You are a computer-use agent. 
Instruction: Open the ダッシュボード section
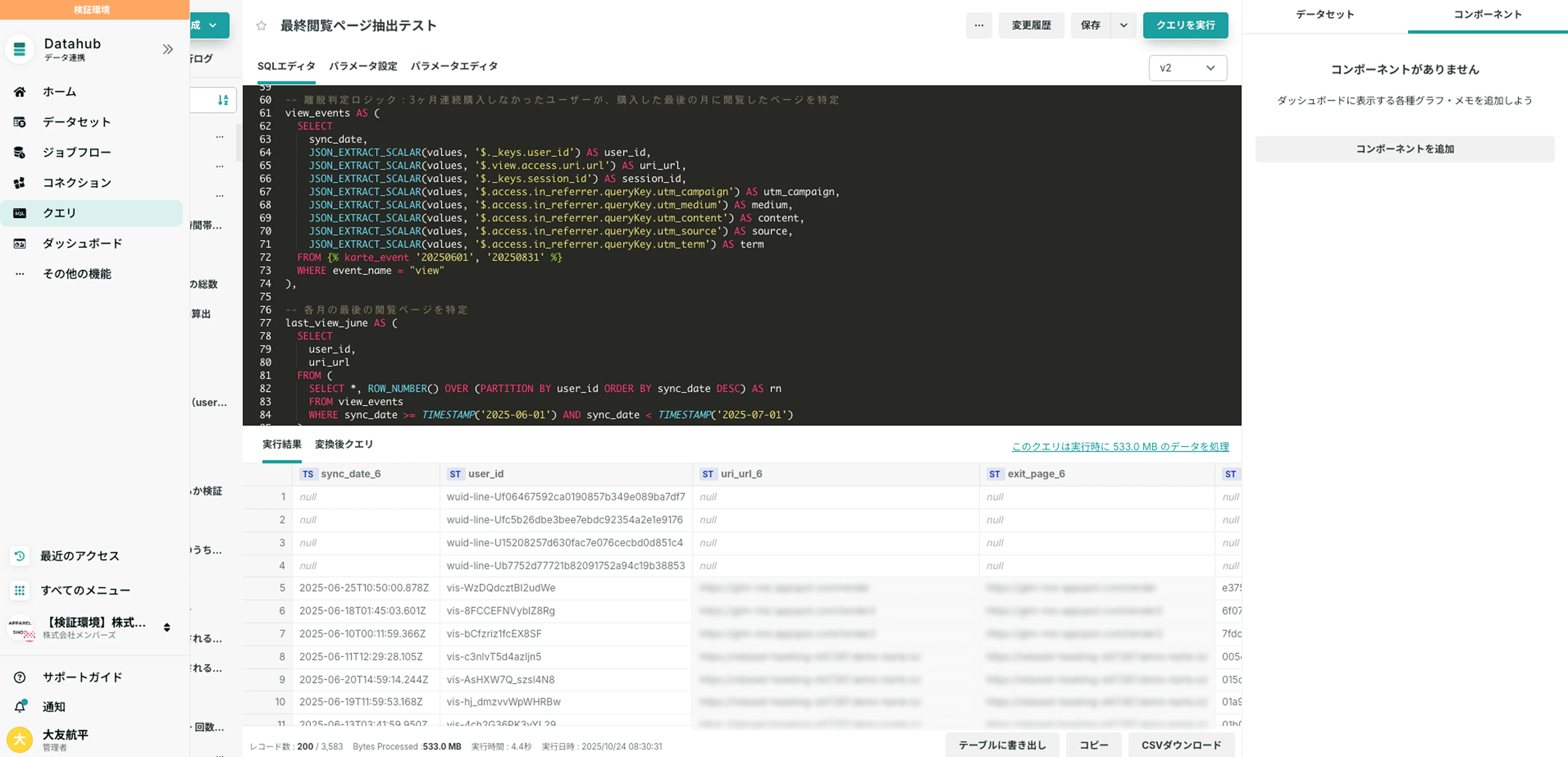coord(82,243)
